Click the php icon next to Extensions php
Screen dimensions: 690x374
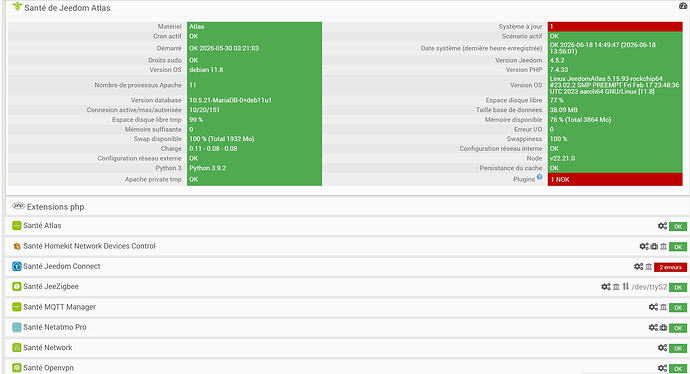click(x=18, y=206)
